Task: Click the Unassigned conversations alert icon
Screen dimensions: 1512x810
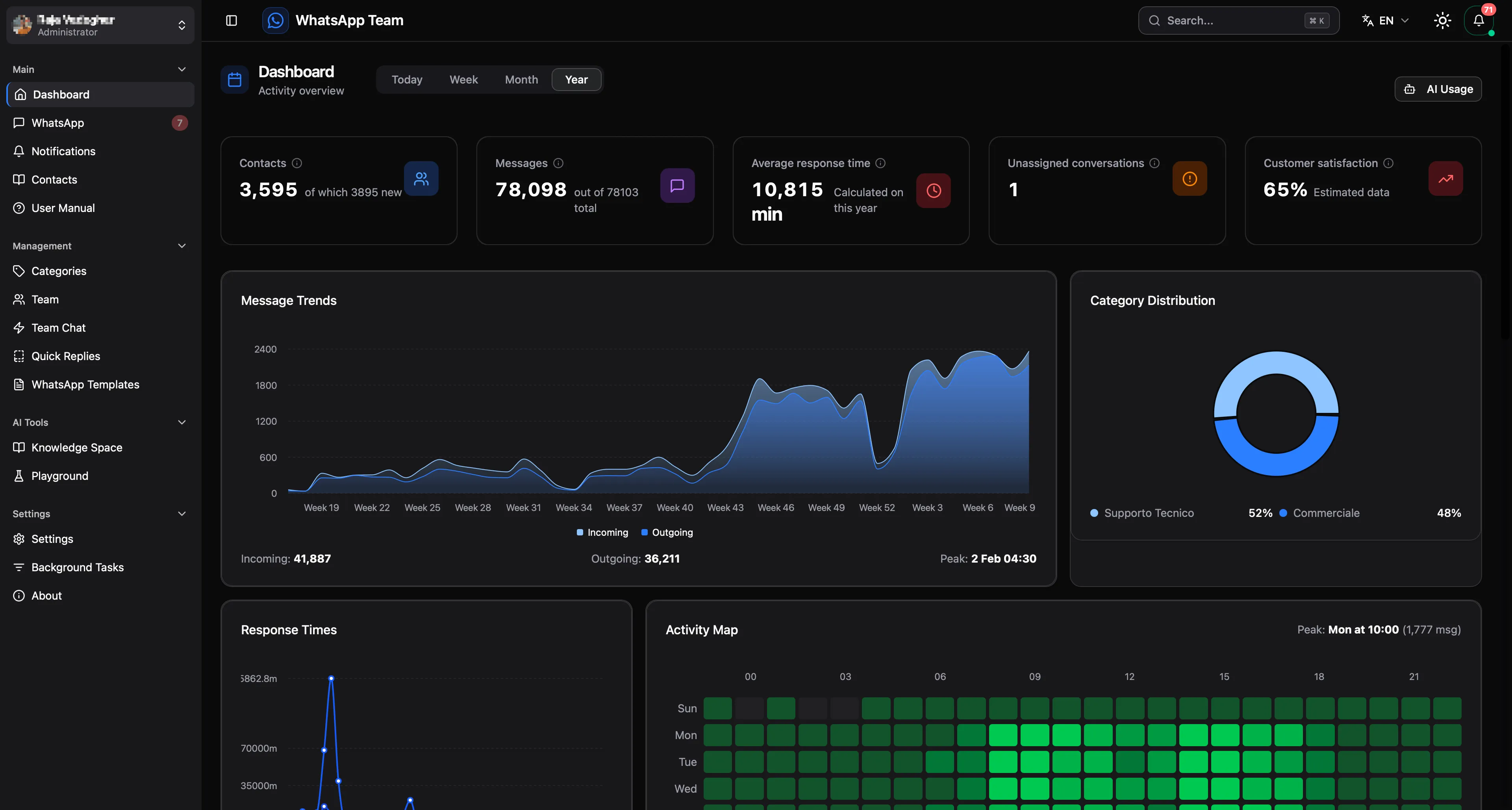Action: click(1189, 178)
